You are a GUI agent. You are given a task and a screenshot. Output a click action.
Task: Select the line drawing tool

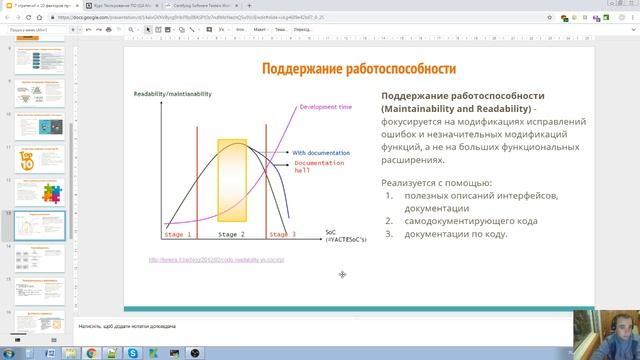click(192, 30)
